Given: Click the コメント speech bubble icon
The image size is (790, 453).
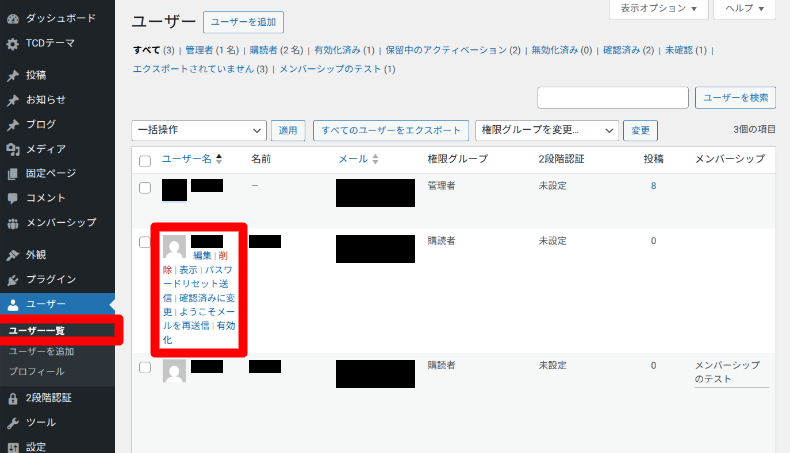Looking at the screenshot, I should (13, 199).
